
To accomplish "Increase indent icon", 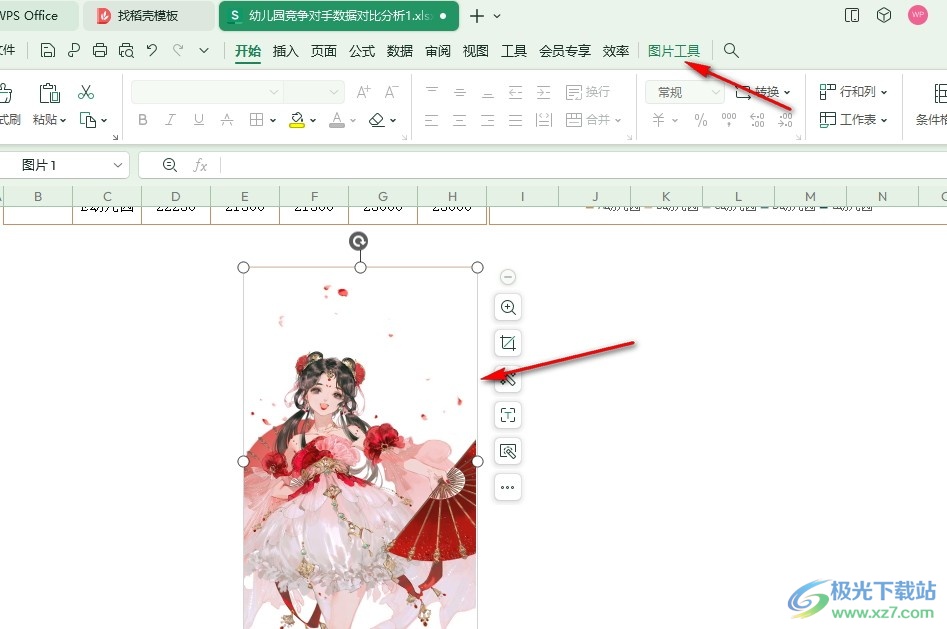I will point(544,92).
